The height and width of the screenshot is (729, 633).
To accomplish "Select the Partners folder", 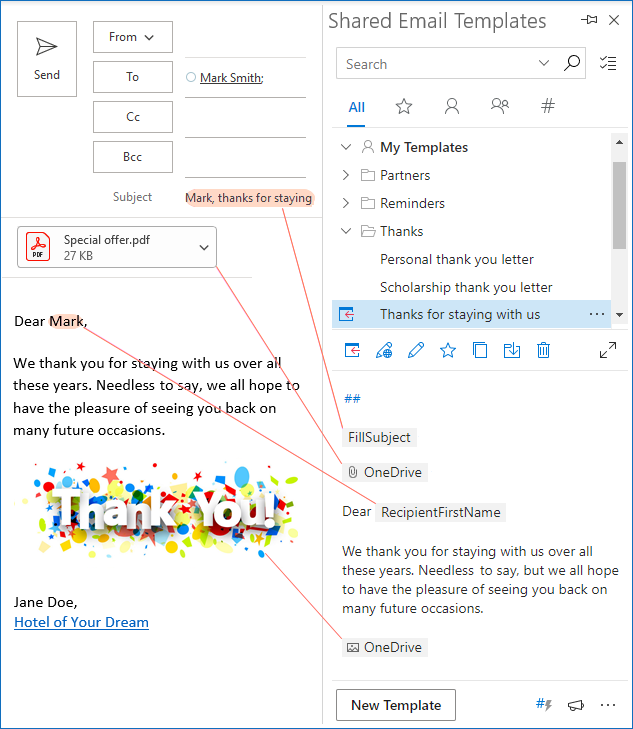I will tap(405, 175).
